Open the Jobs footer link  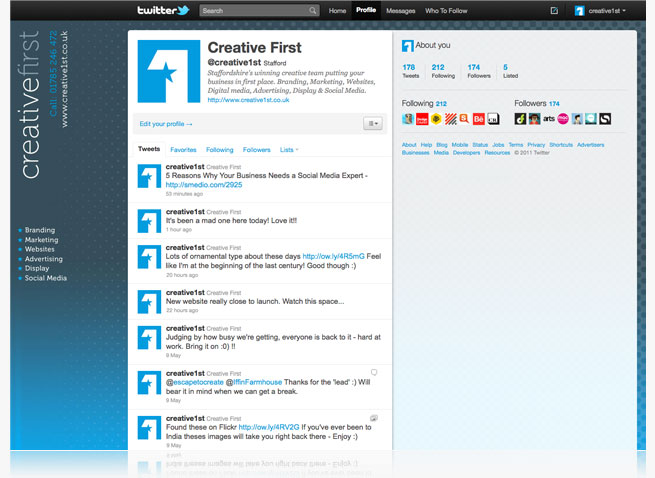point(498,145)
